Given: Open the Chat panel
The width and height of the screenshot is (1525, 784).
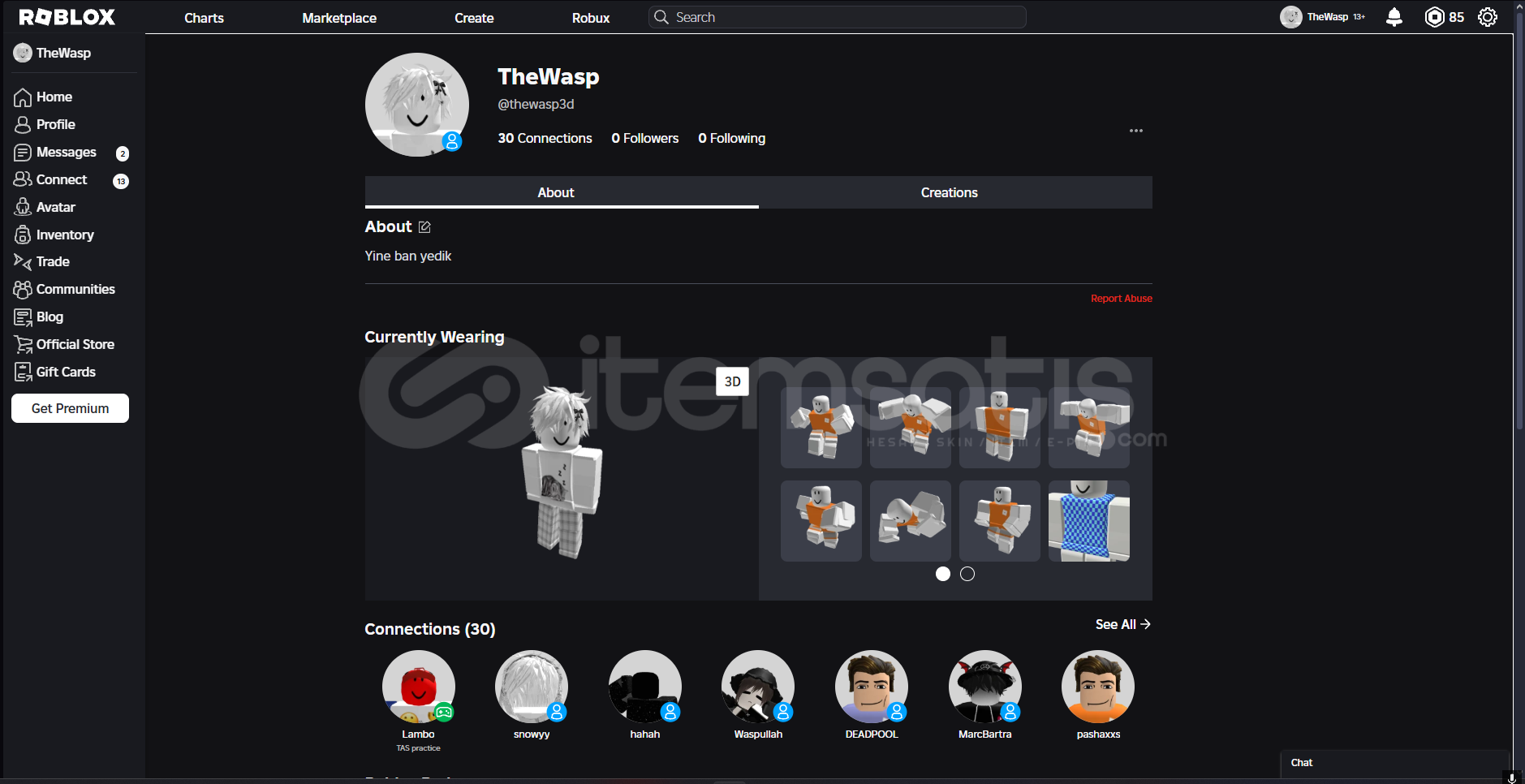Looking at the screenshot, I should 1394,763.
